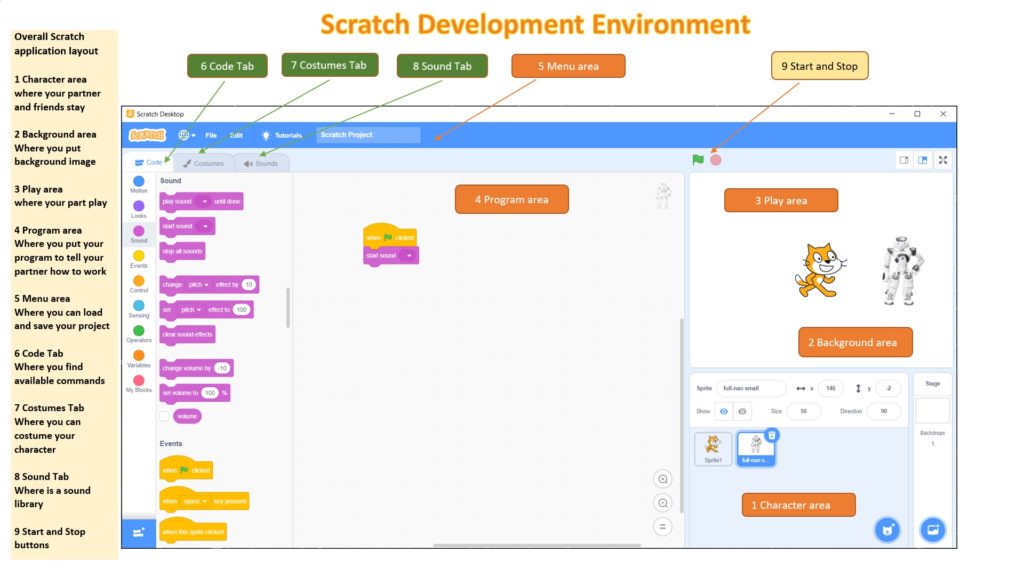Select the Motion block category
Image resolution: width=1024 pixels, height=576 pixels.
(x=139, y=184)
